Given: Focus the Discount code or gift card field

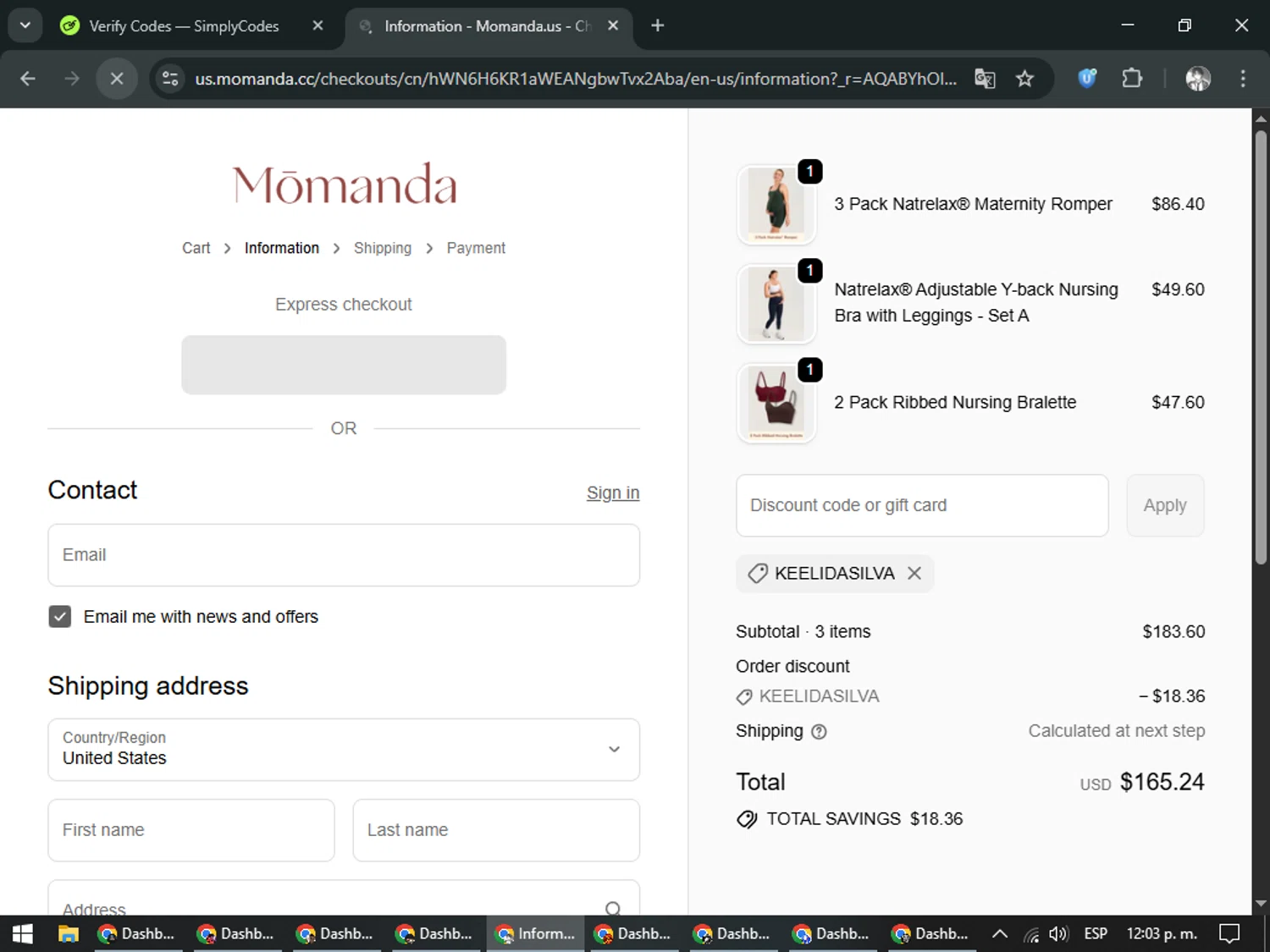Looking at the screenshot, I should pos(922,505).
